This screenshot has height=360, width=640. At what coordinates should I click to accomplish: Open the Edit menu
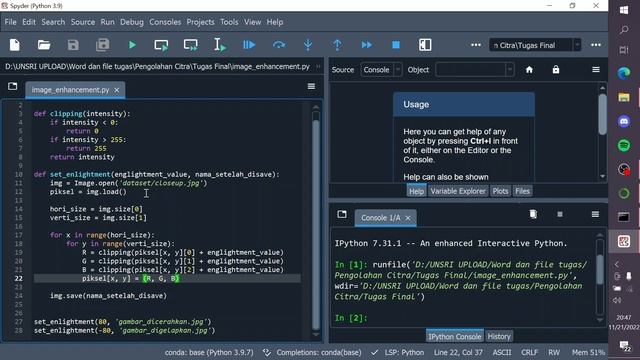tap(29, 22)
